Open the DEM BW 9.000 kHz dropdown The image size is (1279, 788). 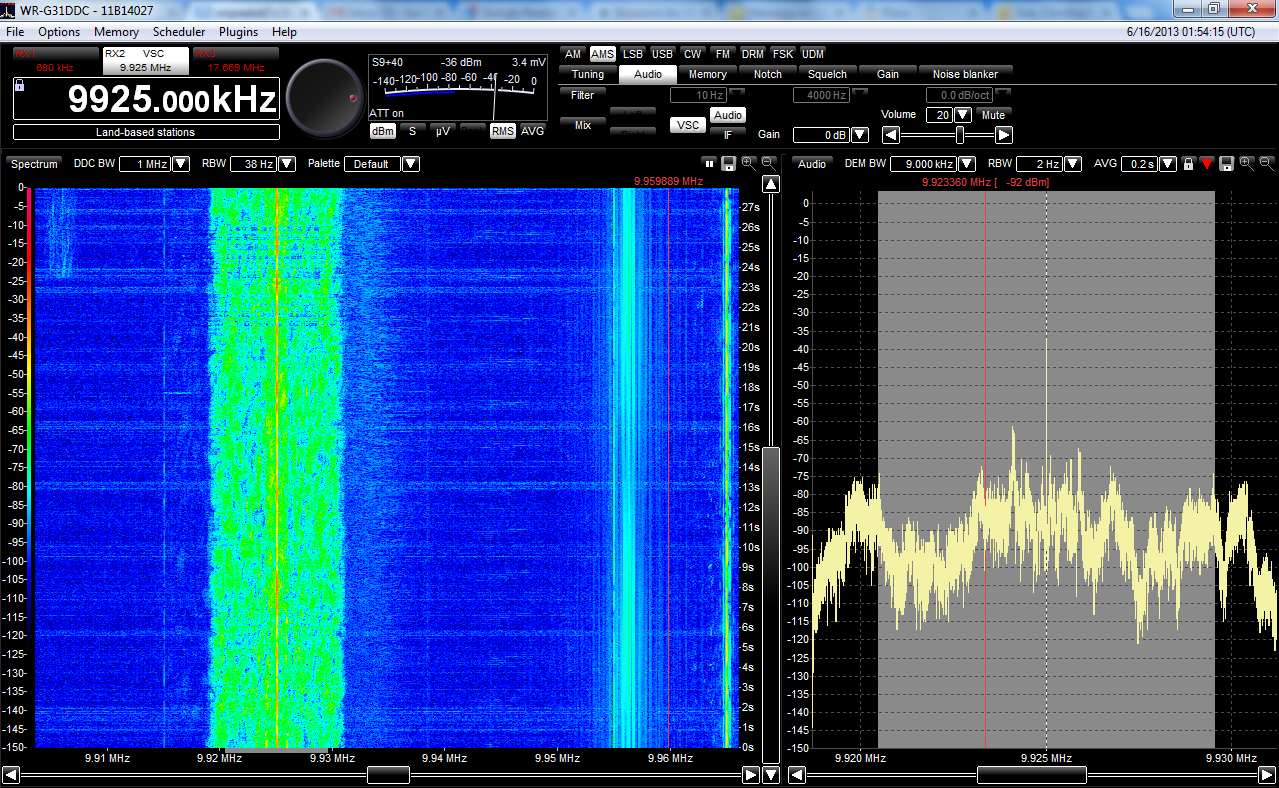click(x=967, y=164)
